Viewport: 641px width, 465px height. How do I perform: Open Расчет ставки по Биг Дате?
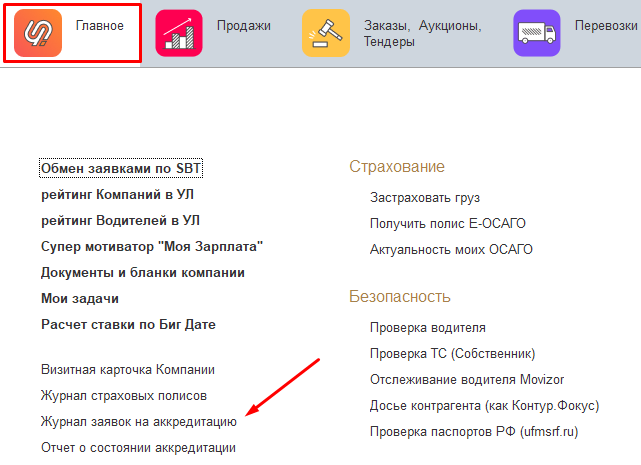pyautogui.click(x=128, y=324)
